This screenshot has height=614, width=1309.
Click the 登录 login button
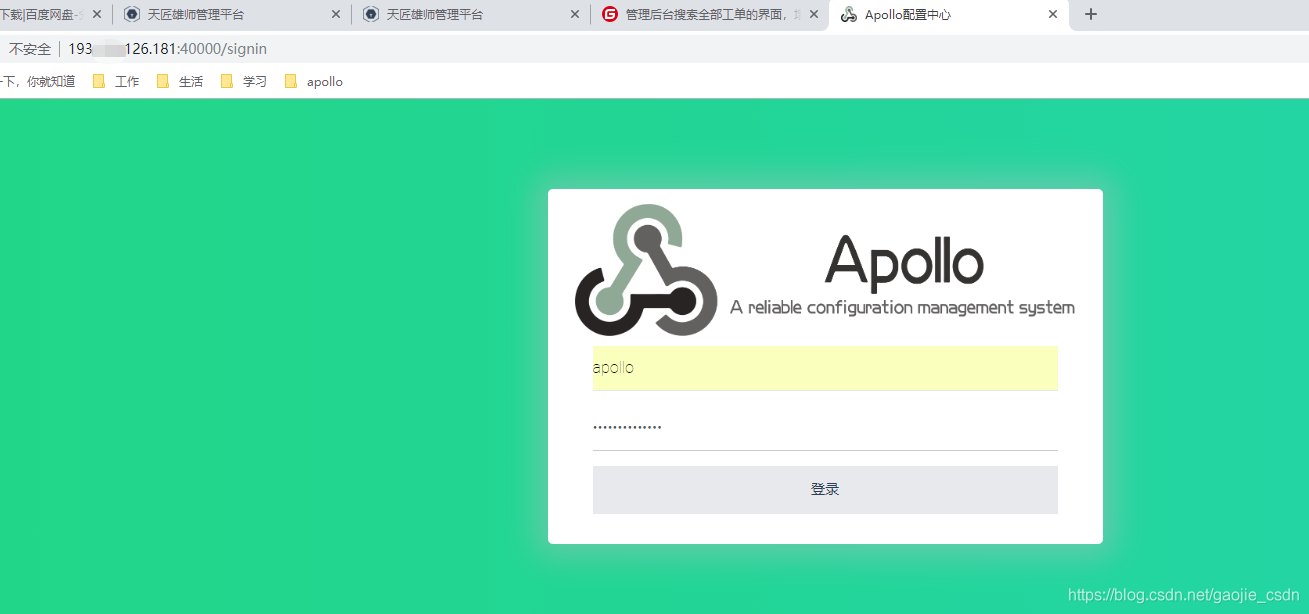pyautogui.click(x=825, y=490)
